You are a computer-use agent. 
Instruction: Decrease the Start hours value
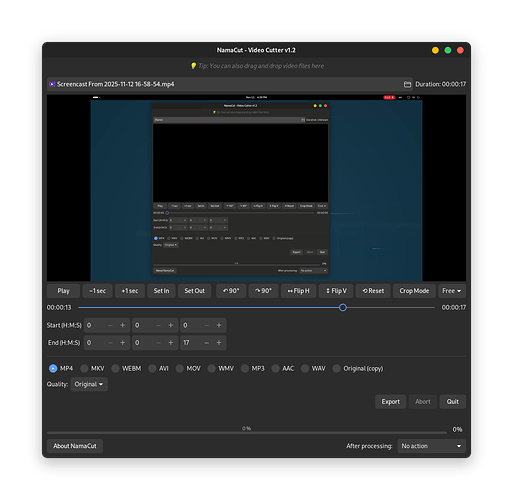coord(110,325)
